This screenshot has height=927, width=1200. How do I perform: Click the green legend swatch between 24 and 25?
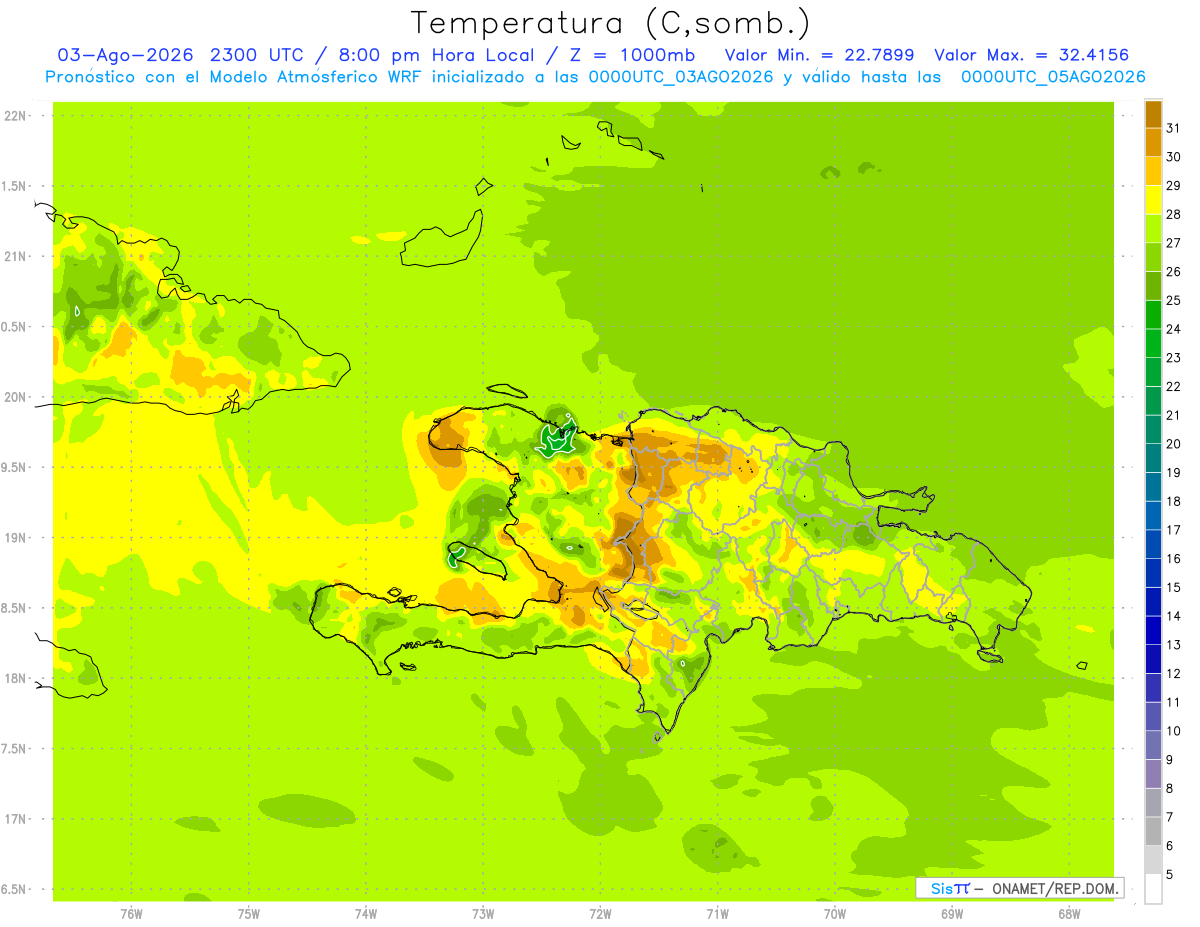tap(1153, 314)
